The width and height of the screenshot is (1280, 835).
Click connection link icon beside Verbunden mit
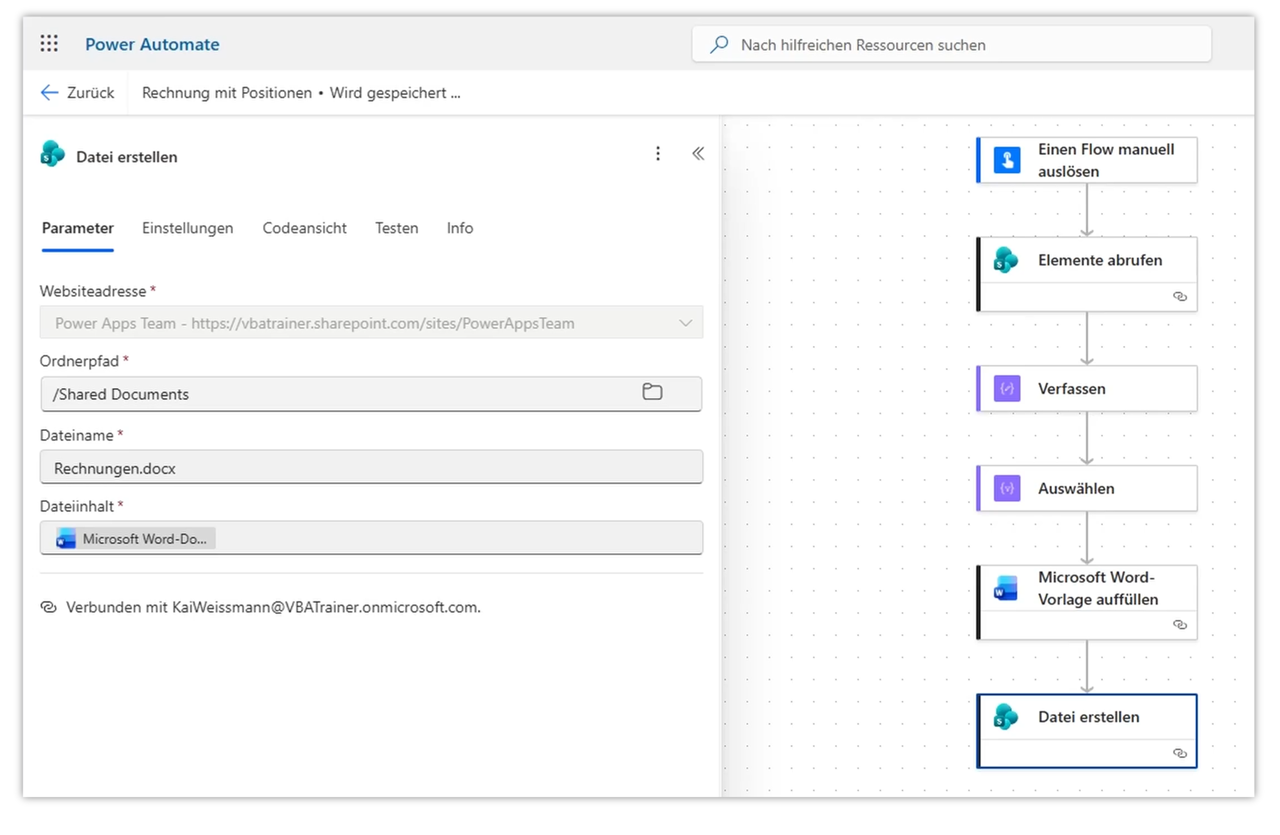point(48,607)
